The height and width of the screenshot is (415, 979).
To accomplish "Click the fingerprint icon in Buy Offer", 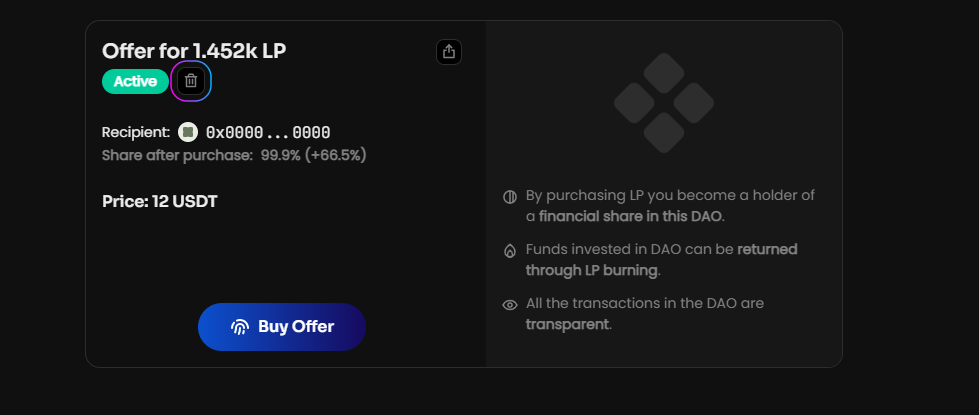I will point(240,327).
